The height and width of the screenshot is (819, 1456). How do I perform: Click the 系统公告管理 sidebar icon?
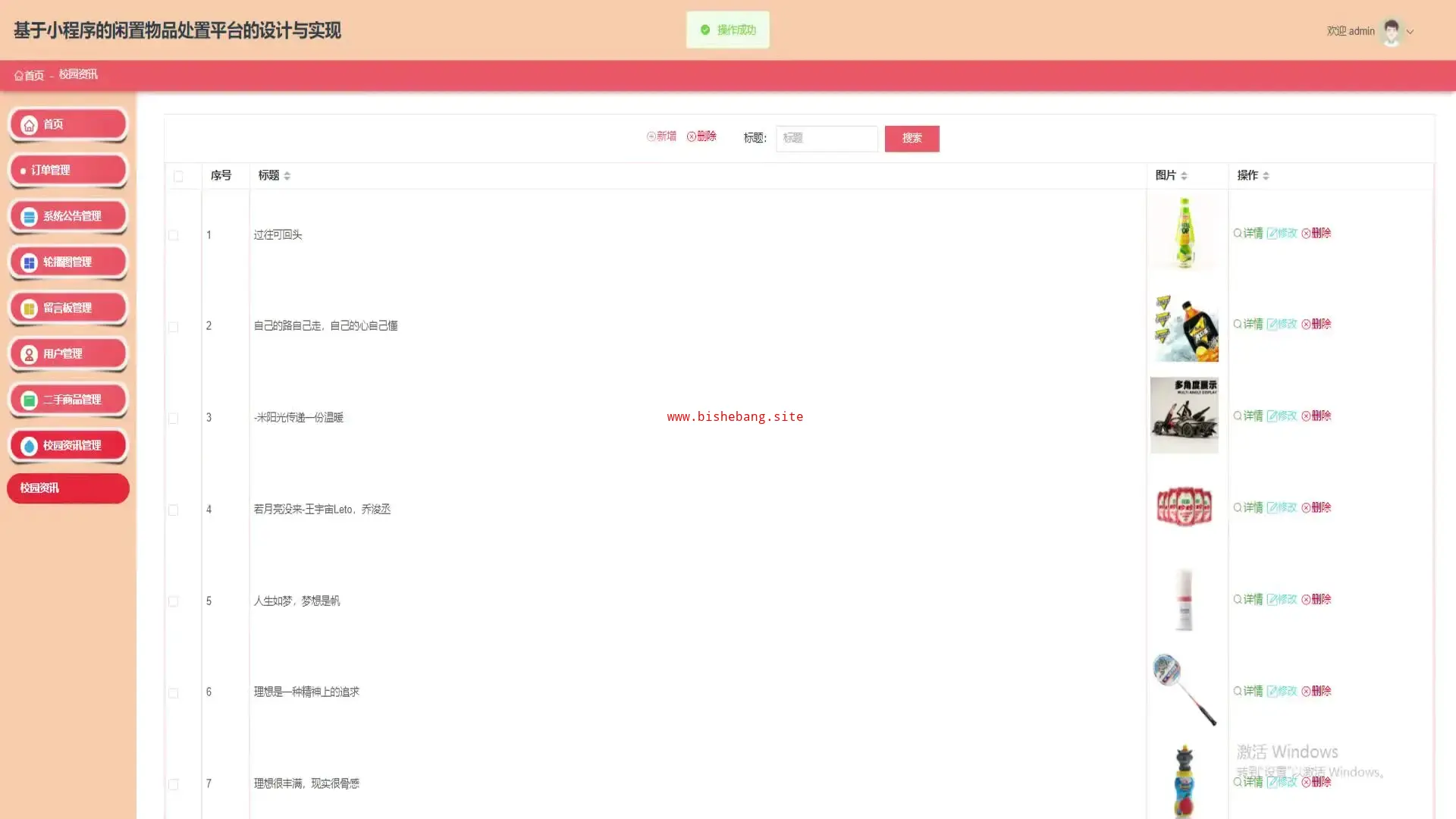point(29,217)
